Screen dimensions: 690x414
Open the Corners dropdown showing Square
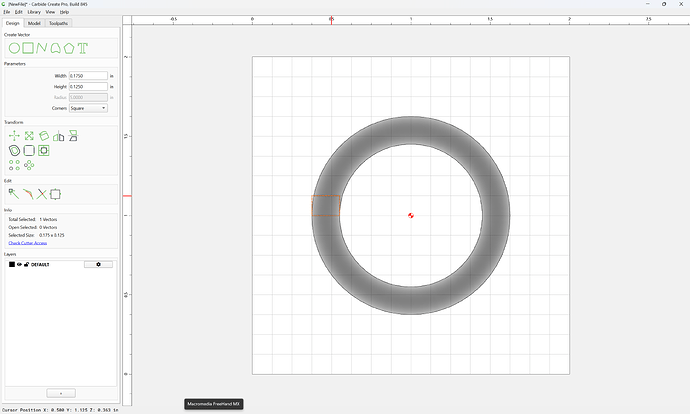[88, 108]
